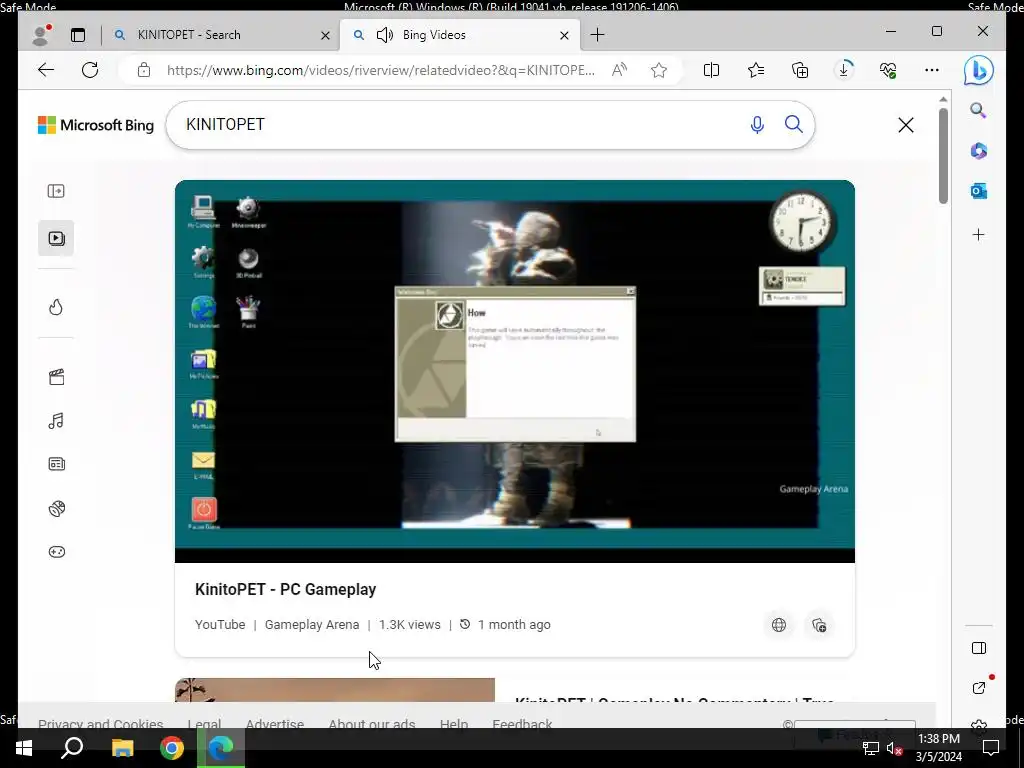Viewport: 1024px width, 768px height.
Task: Open Read Aloud in address bar
Action: pyautogui.click(x=619, y=70)
